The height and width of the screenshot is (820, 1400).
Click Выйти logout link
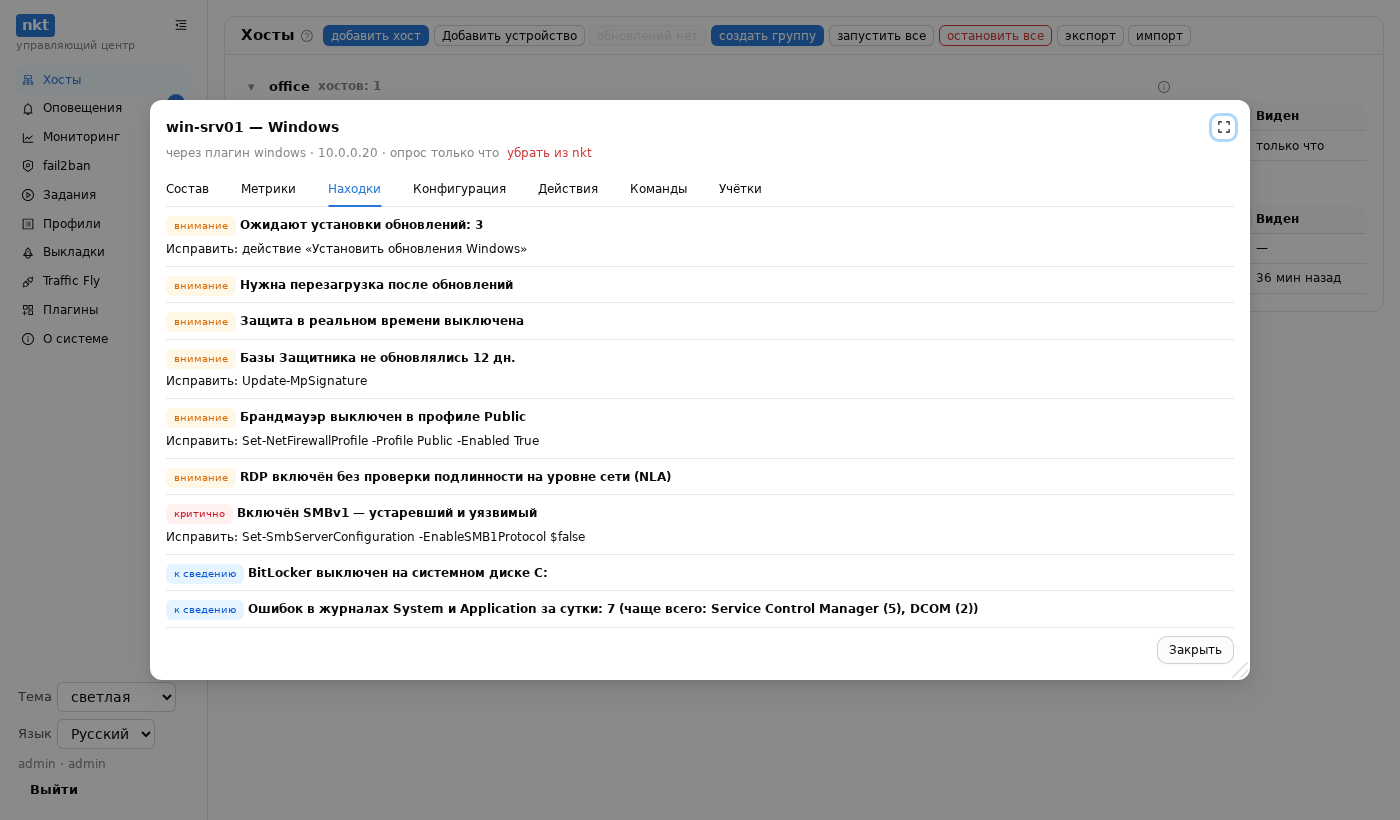54,790
